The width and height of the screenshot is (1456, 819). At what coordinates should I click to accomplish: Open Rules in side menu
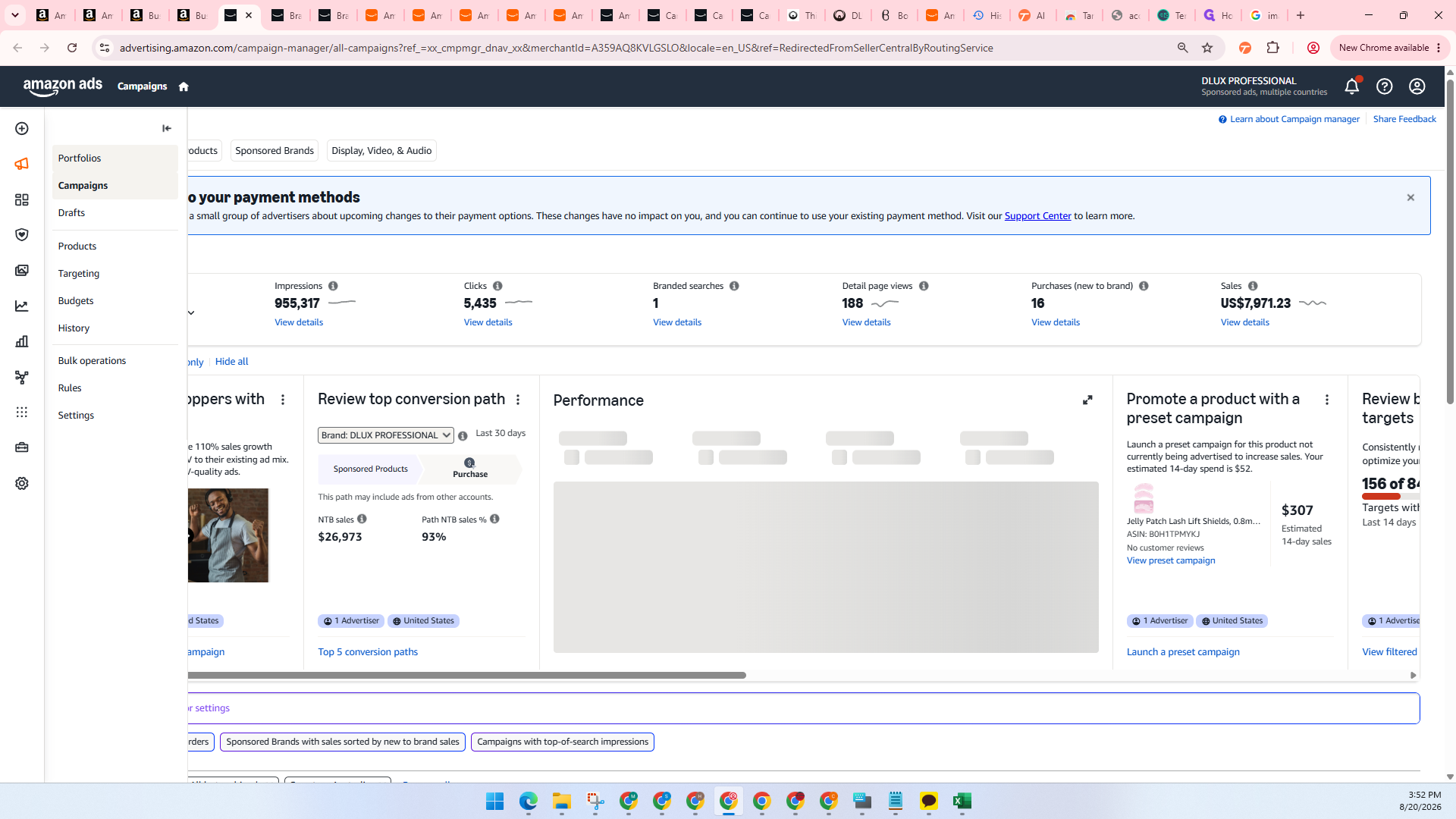pos(115,388)
